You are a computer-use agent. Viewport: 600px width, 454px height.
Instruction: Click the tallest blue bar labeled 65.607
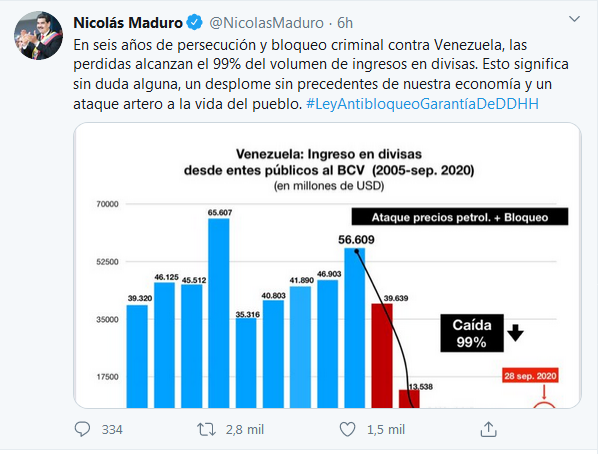(x=218, y=313)
